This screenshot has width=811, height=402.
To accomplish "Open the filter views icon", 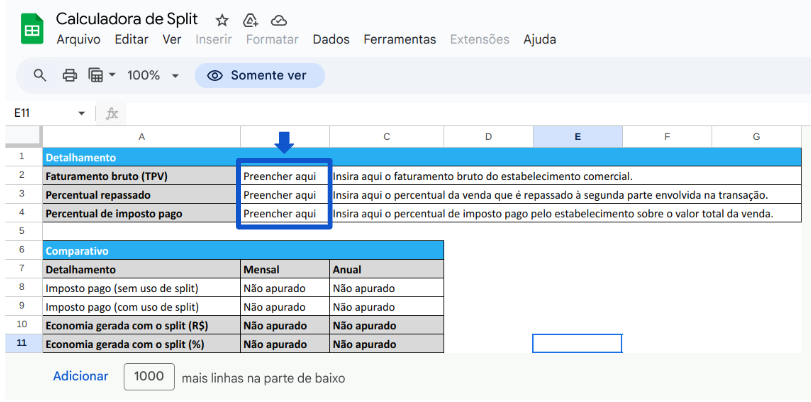I will coord(96,76).
